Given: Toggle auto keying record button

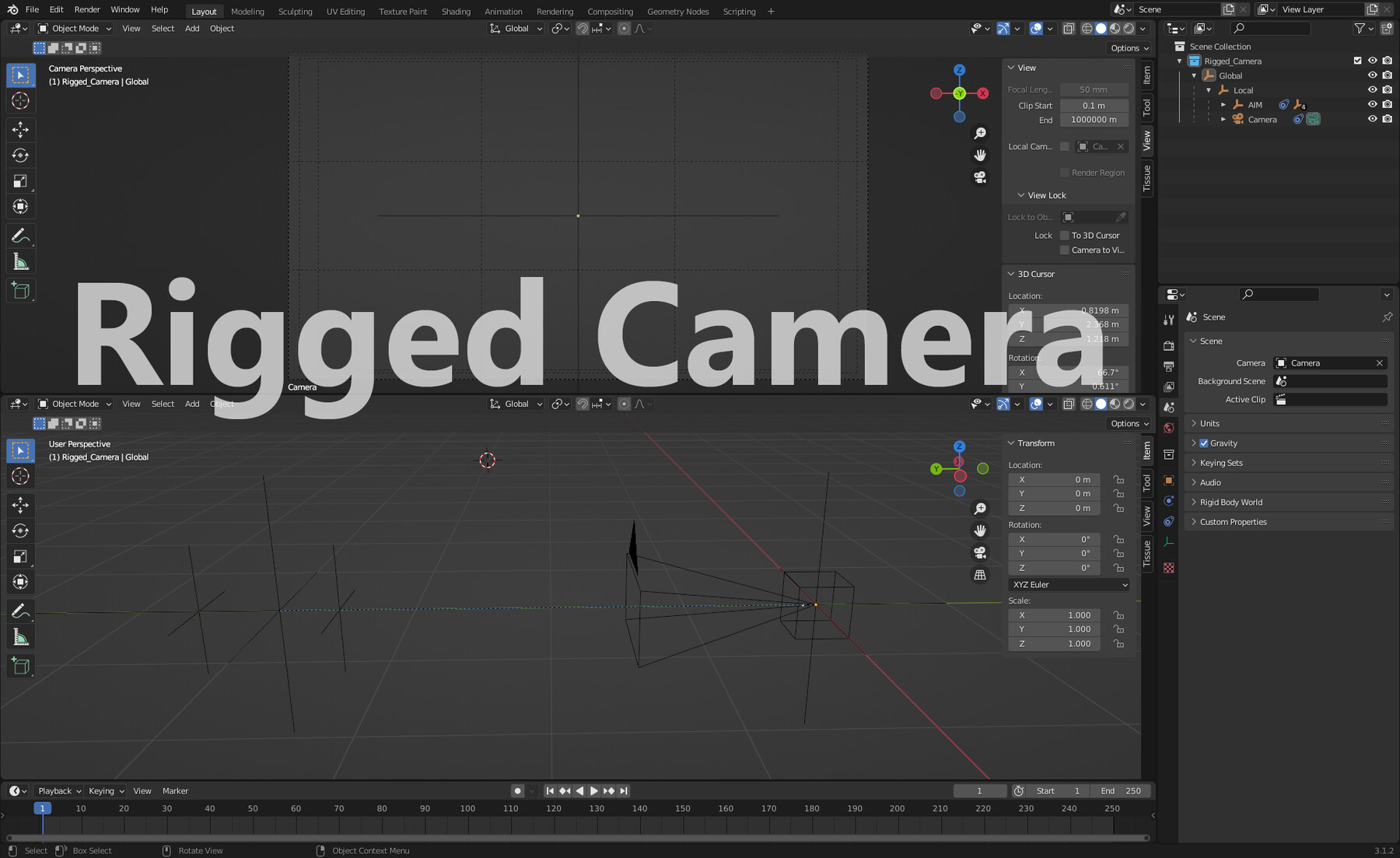Looking at the screenshot, I should (x=517, y=791).
